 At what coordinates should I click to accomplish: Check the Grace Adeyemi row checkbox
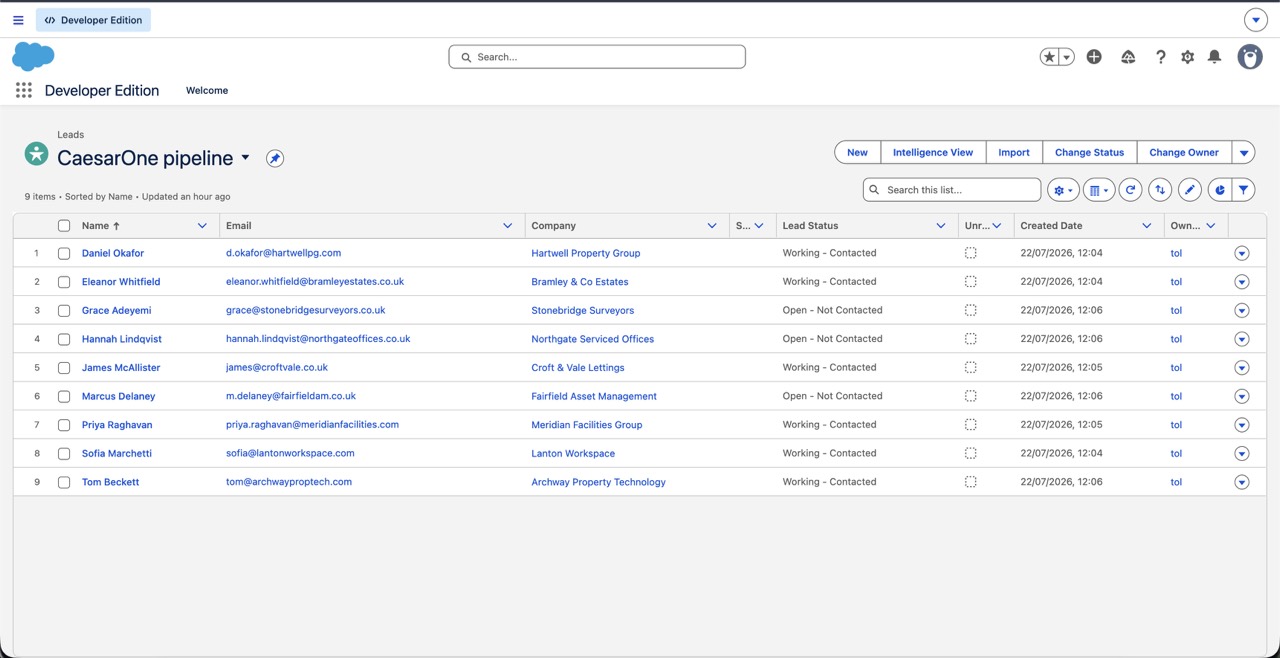tap(64, 311)
